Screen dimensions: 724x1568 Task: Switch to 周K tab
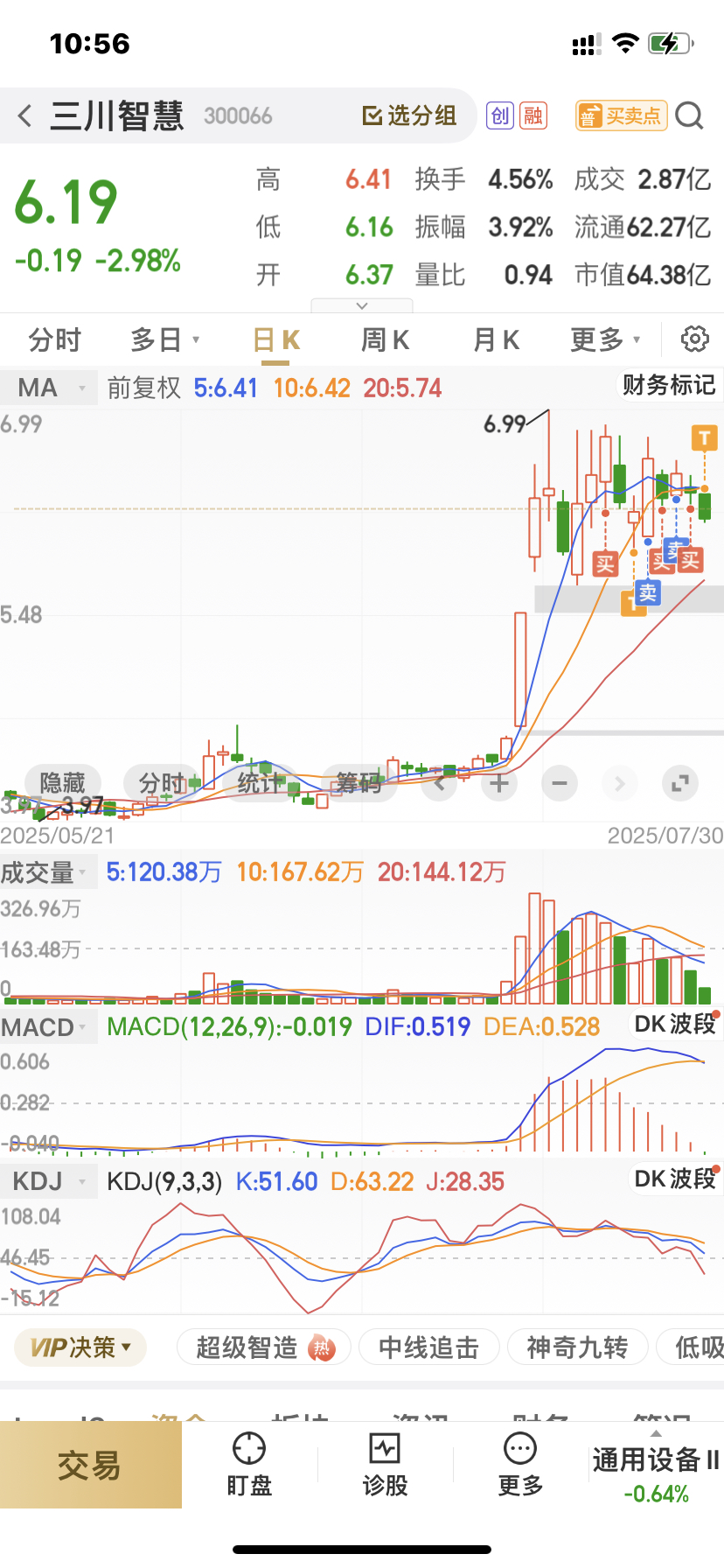tap(386, 339)
